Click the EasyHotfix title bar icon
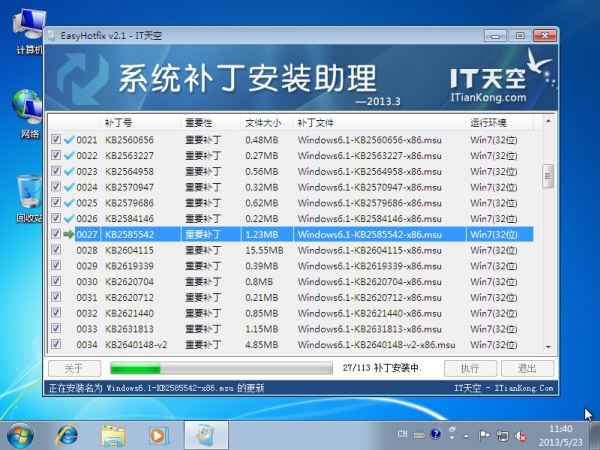This screenshot has width=600, height=450. (x=52, y=36)
